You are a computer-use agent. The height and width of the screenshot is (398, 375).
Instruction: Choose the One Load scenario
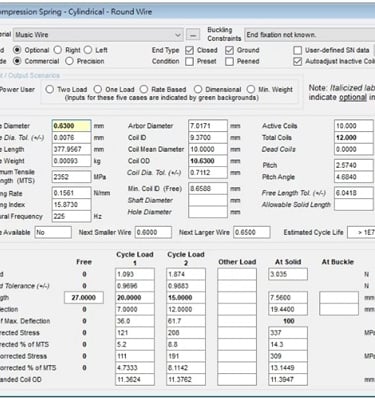[98, 89]
